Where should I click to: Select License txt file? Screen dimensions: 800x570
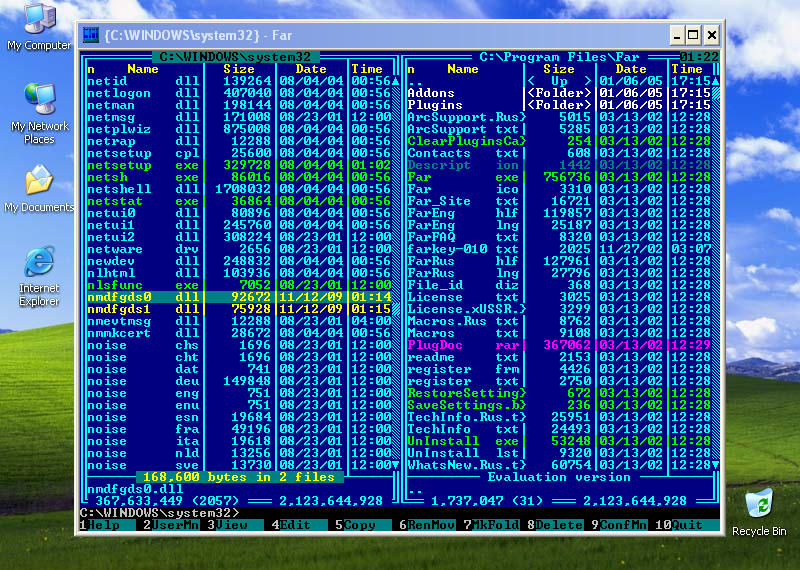[x=559, y=297]
